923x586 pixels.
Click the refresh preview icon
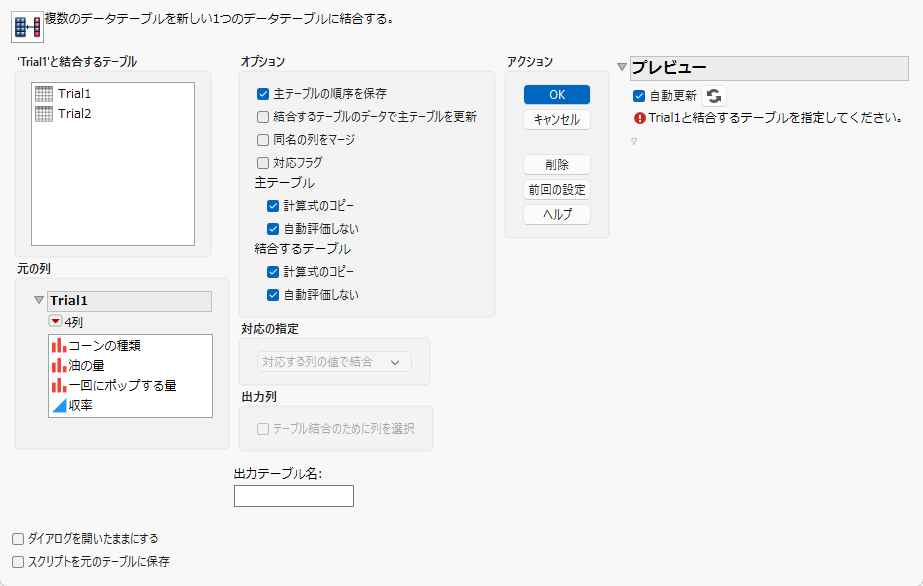[714, 96]
